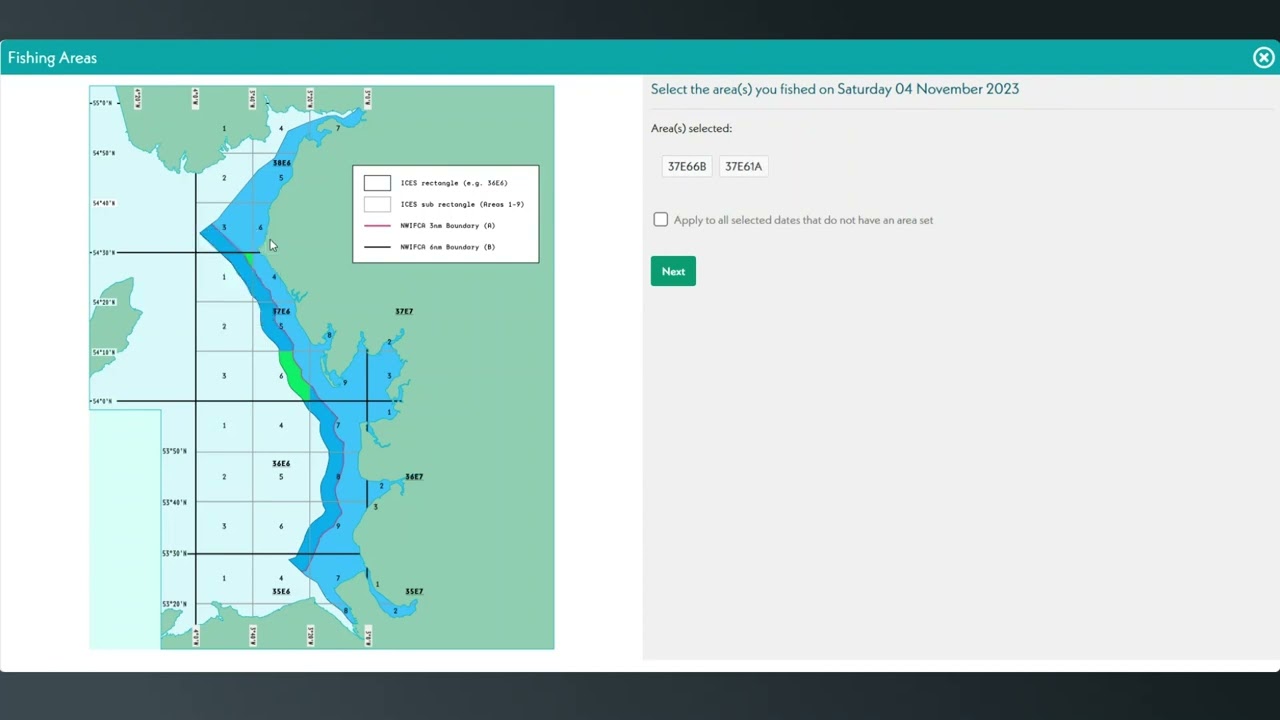Tick 'Apply to all selected dates' checkbox
Viewport: 1280px width, 720px height.
[x=660, y=219]
